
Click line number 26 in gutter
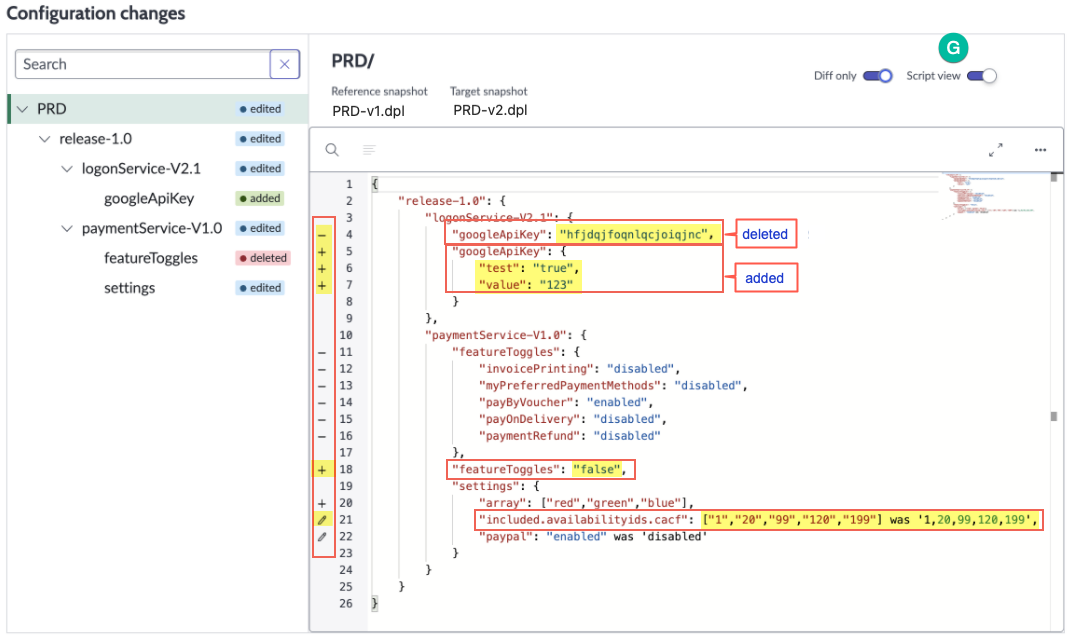click(x=346, y=603)
